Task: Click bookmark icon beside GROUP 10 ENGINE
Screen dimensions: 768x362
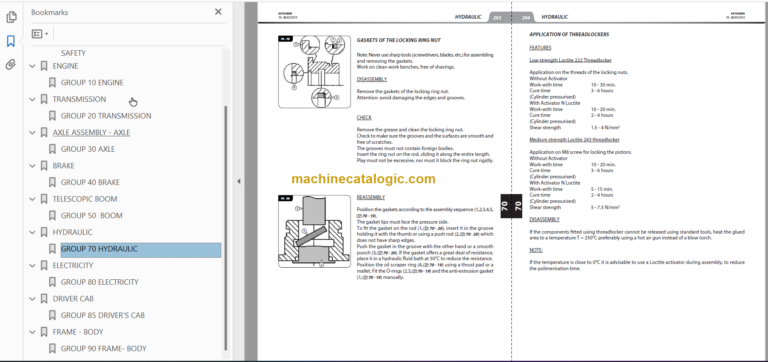Action: 52,83
